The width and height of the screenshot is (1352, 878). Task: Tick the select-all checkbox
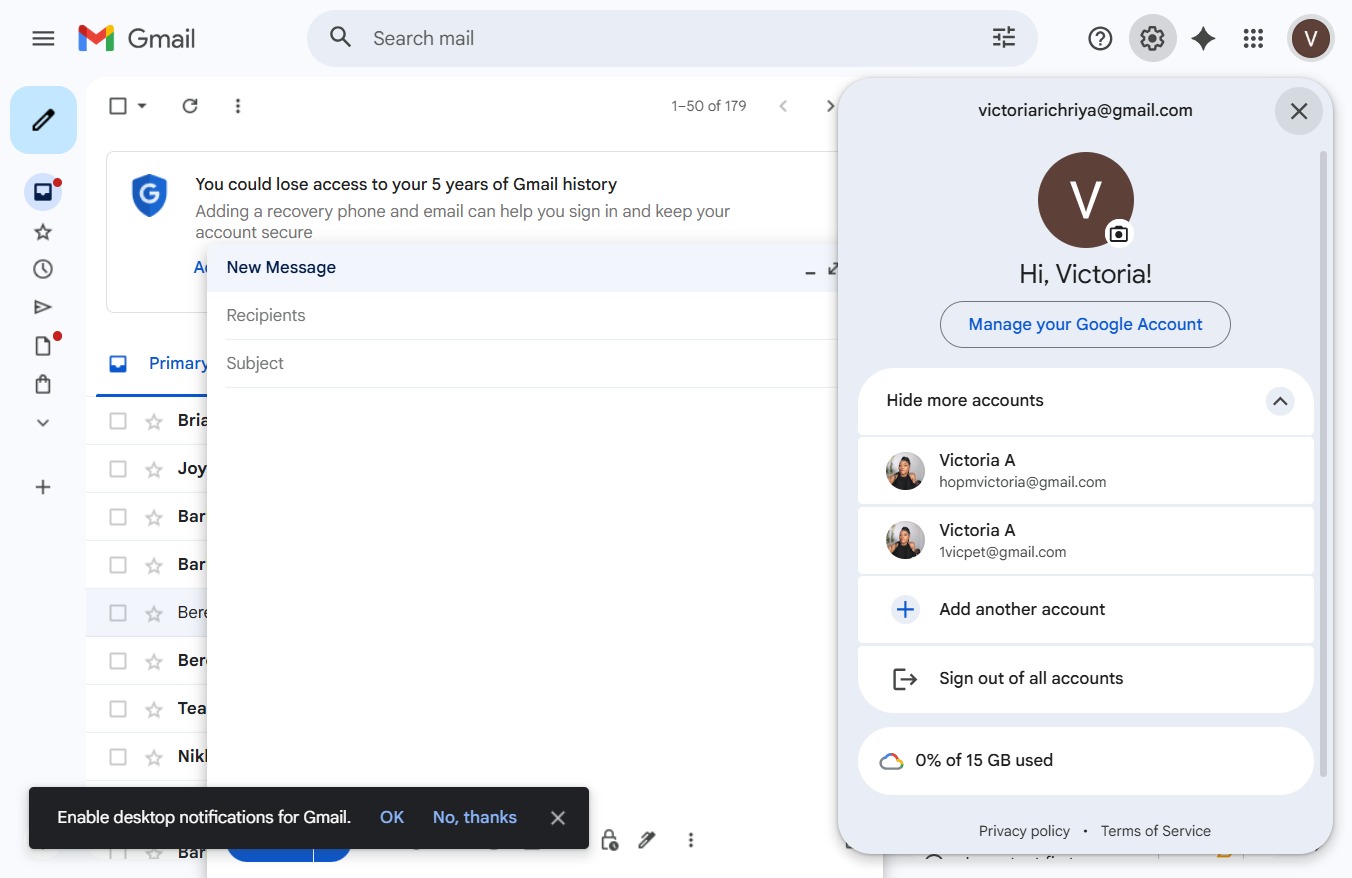click(118, 106)
